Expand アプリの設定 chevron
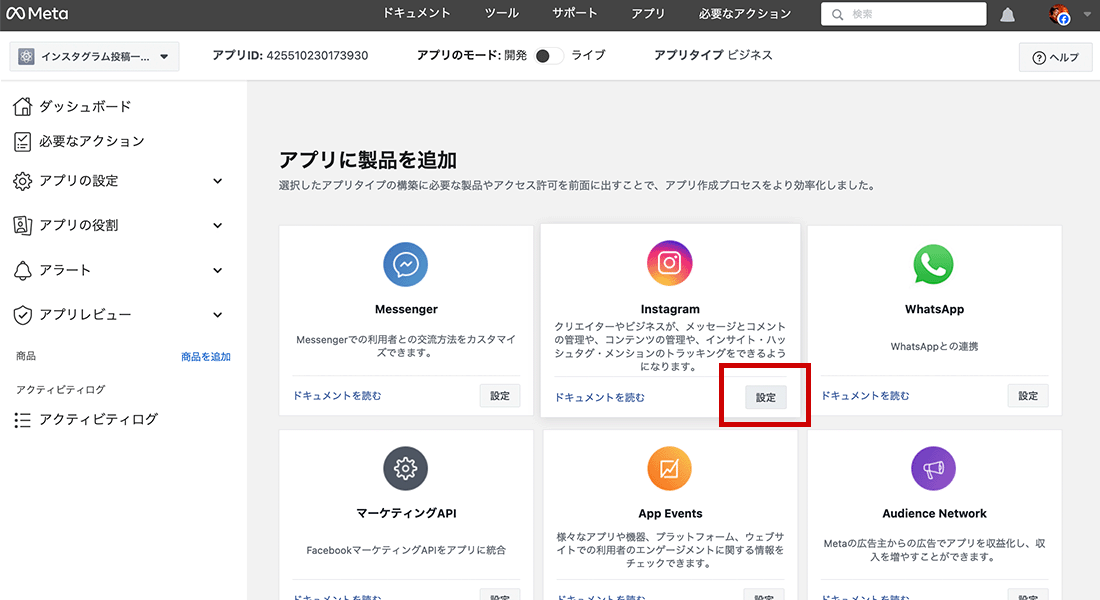The height and width of the screenshot is (600, 1100). click(x=217, y=181)
